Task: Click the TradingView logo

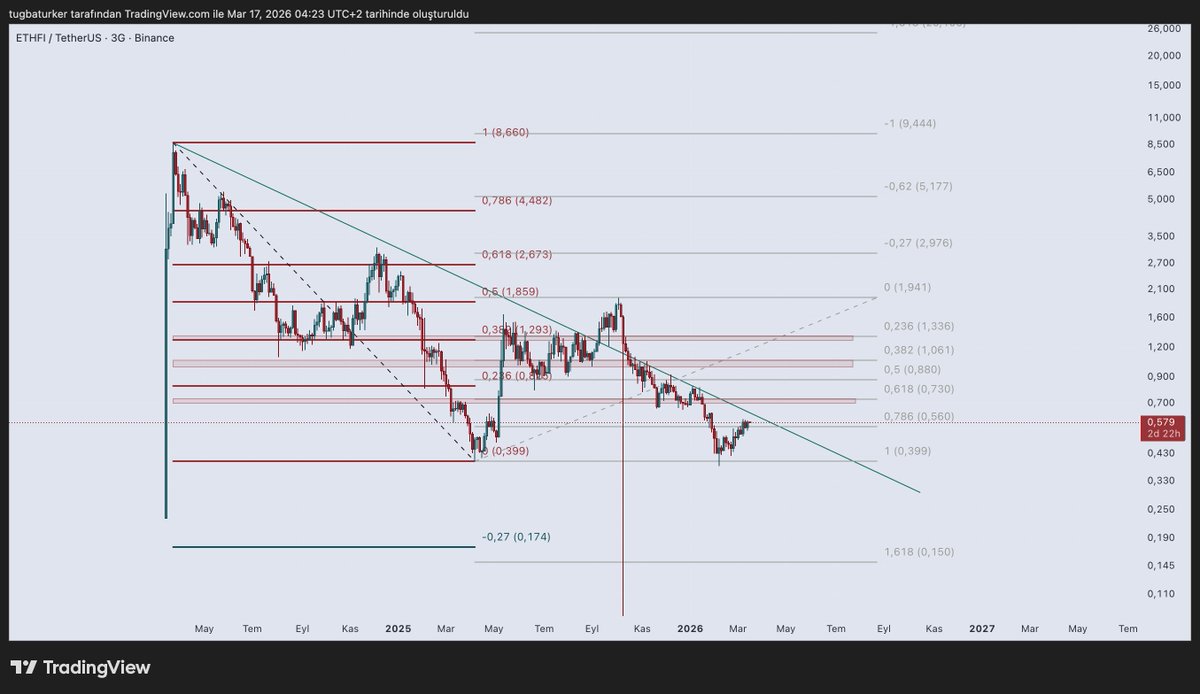Action: tap(80, 668)
